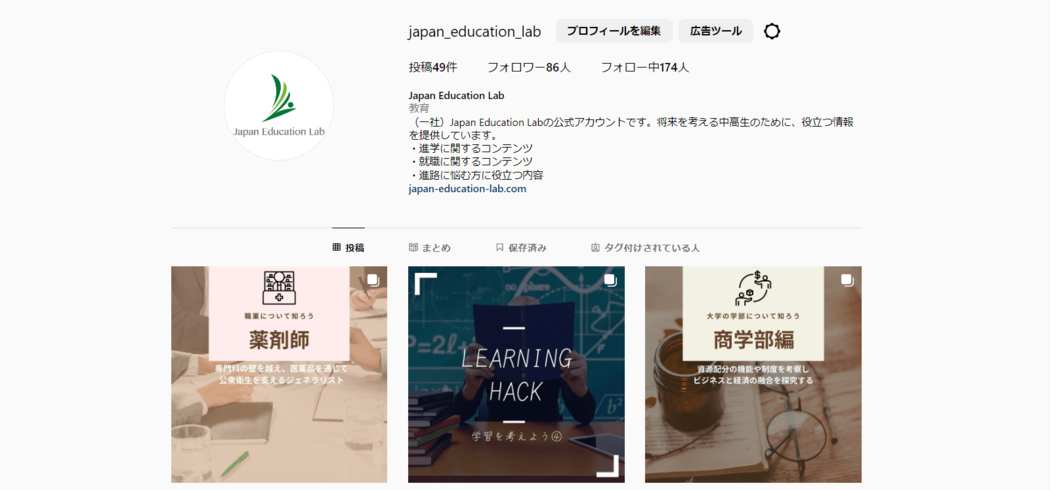Open the 薬剤師 post thumbnail
The height and width of the screenshot is (490, 1050).
(x=279, y=374)
